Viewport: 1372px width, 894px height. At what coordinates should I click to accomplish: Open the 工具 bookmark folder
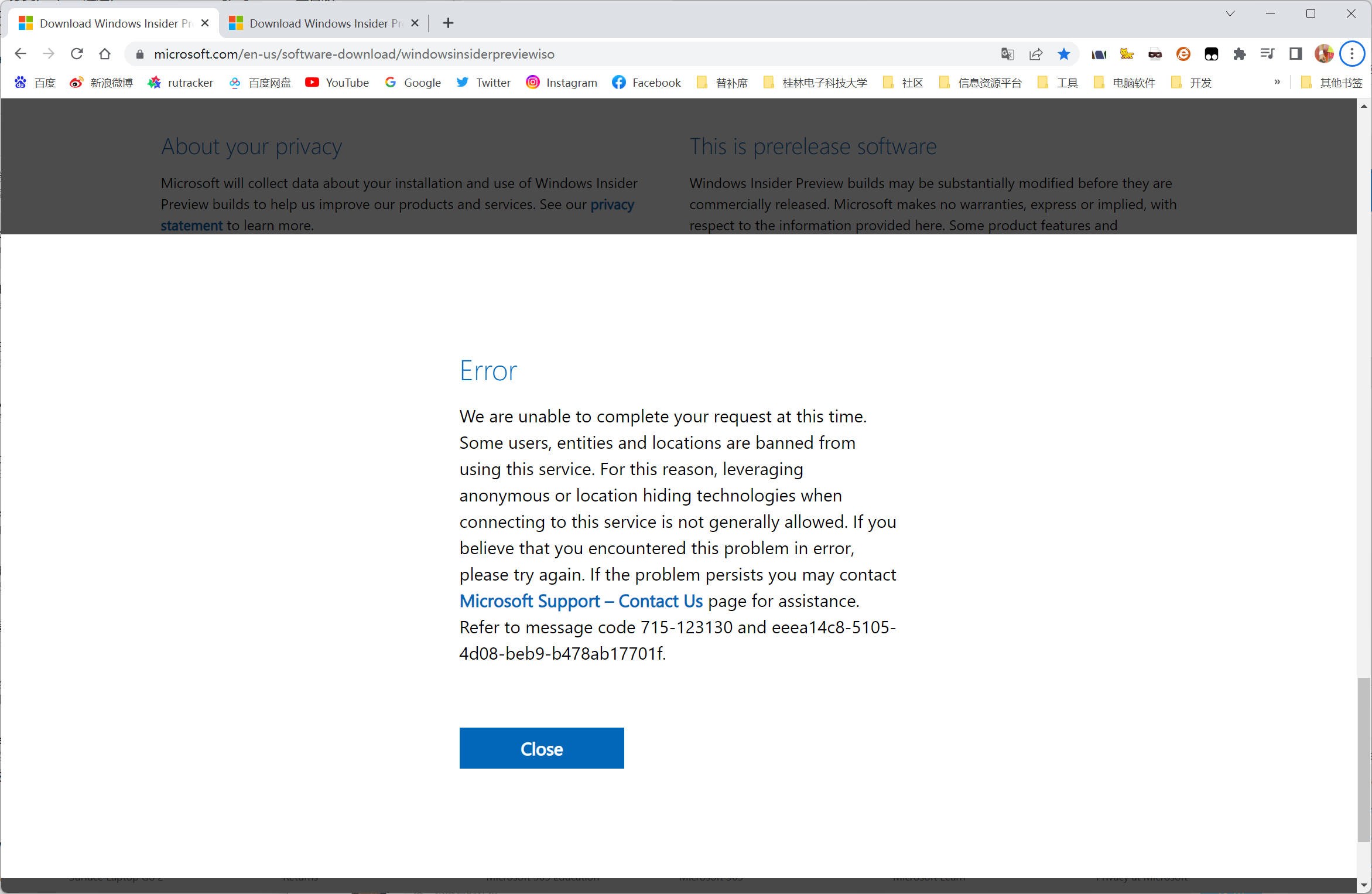pyautogui.click(x=1058, y=83)
